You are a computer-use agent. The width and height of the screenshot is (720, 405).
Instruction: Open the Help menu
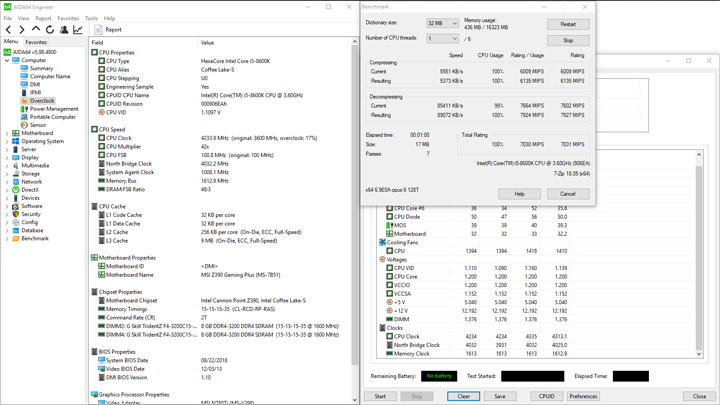pyautogui.click(x=109, y=18)
